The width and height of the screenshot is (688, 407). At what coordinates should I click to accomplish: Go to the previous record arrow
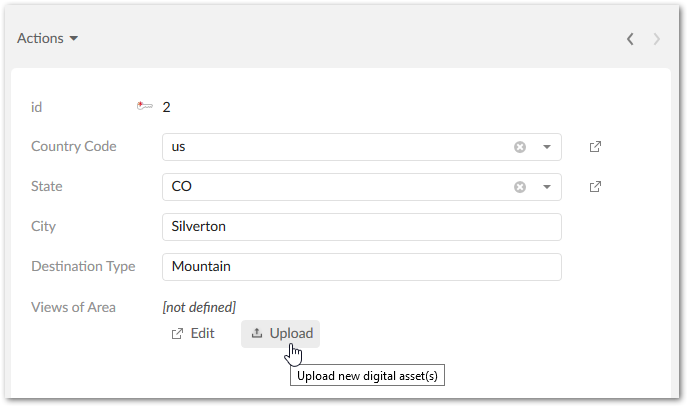tap(630, 39)
